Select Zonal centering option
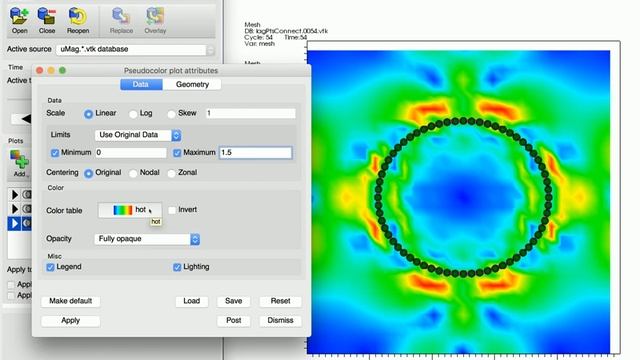 point(171,173)
